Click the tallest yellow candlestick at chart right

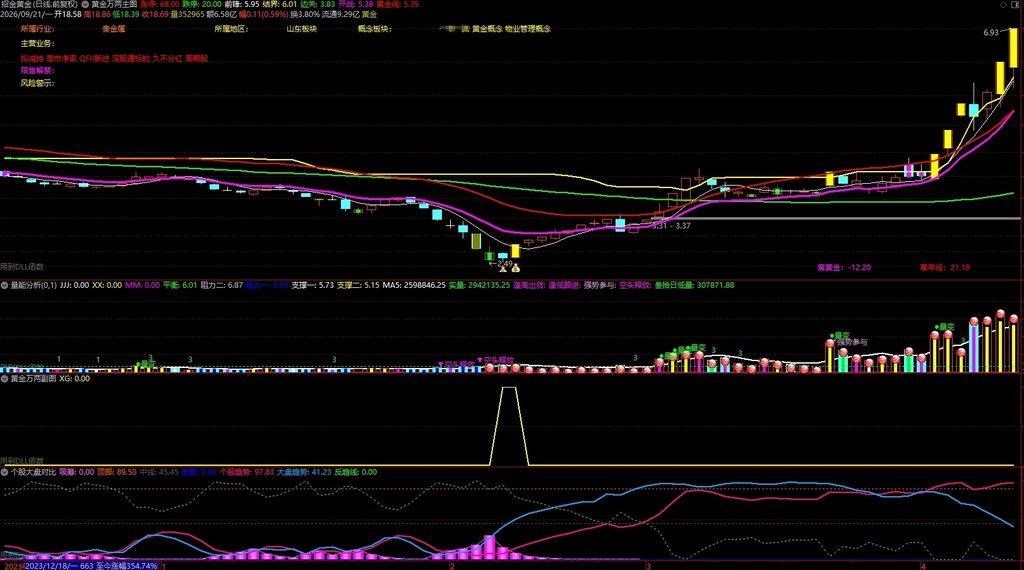(1014, 48)
